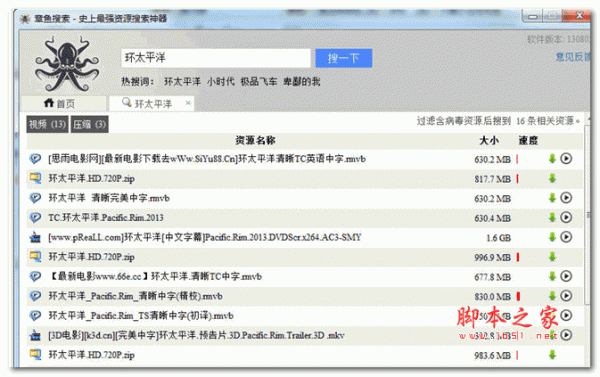Click the 软件版本 version text

(558, 39)
